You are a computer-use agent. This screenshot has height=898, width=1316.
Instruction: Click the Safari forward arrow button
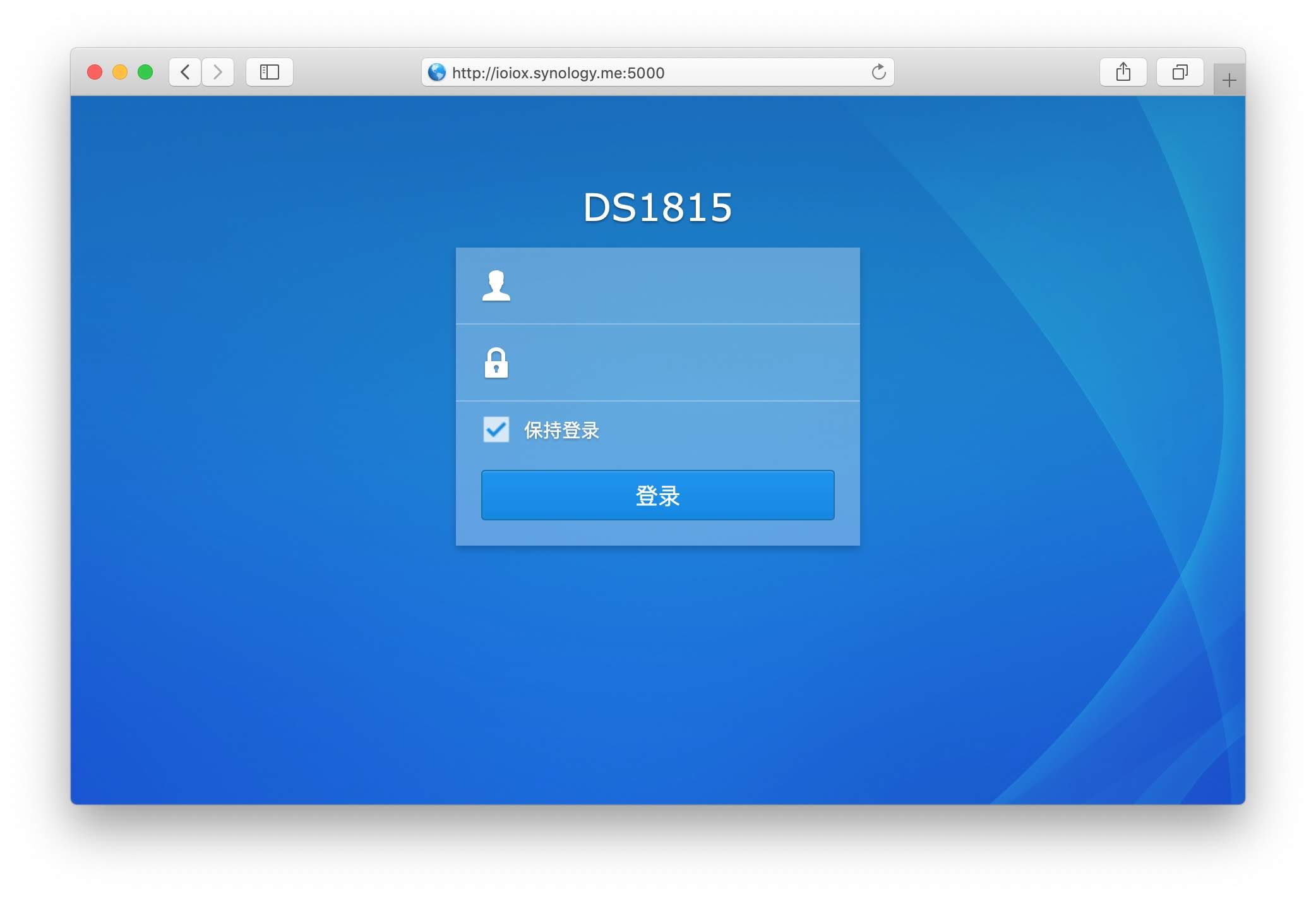pos(218,72)
